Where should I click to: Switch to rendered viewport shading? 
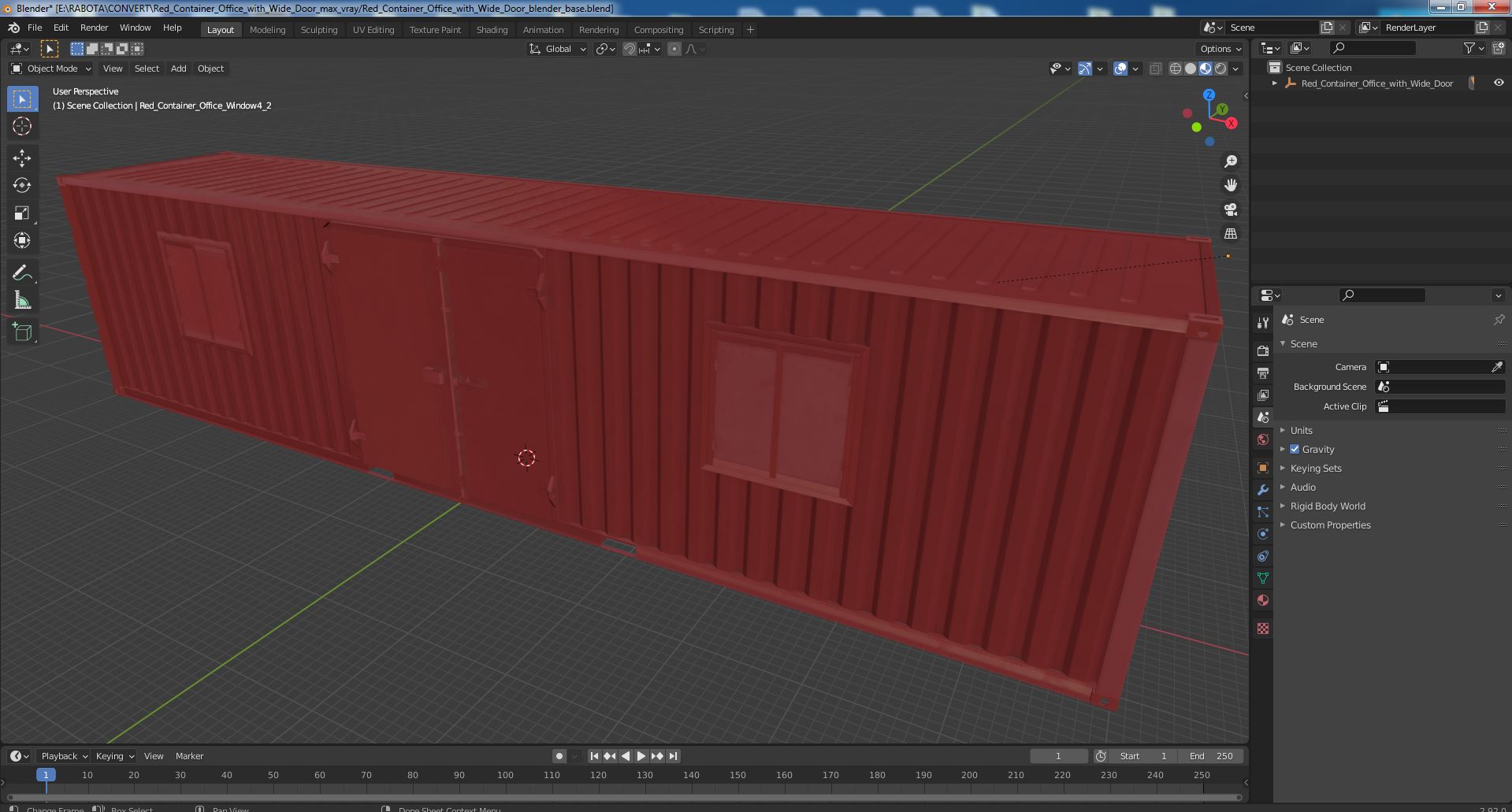click(1220, 69)
